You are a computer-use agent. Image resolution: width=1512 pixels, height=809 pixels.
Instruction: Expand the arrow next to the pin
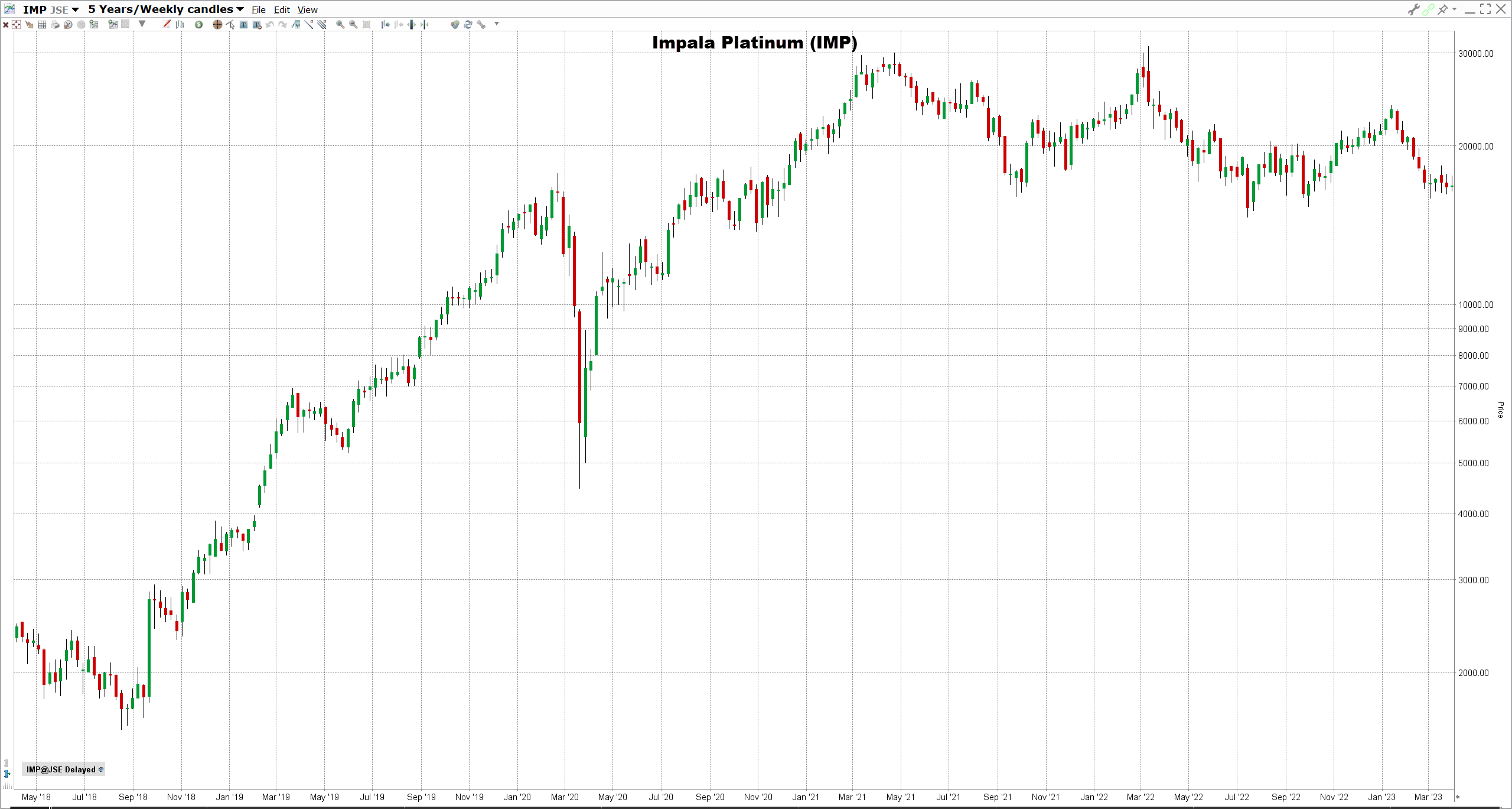tap(1454, 9)
